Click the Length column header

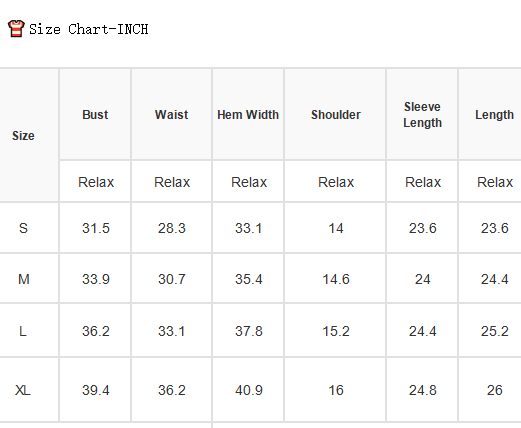pos(494,115)
